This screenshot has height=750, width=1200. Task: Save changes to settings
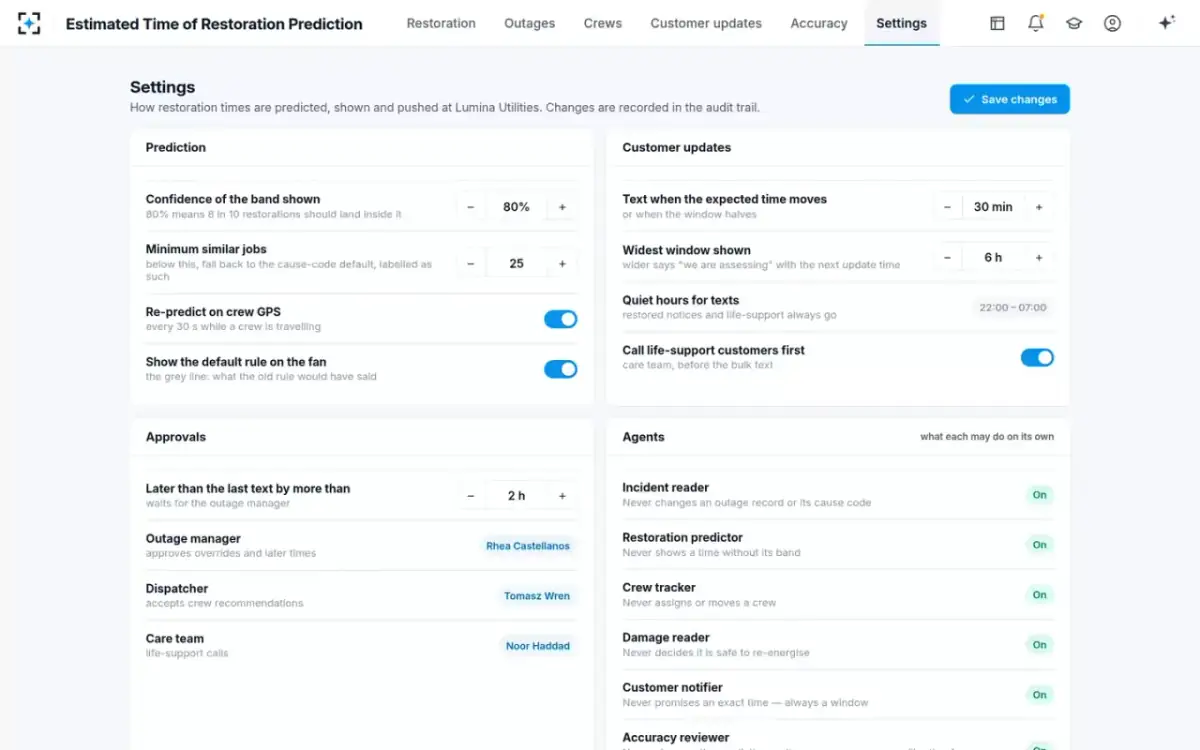point(1010,99)
